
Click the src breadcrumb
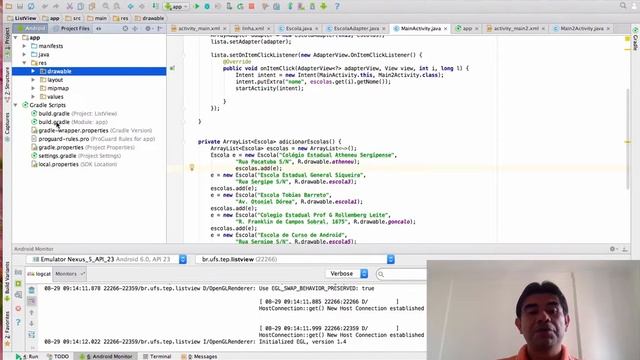[73, 18]
